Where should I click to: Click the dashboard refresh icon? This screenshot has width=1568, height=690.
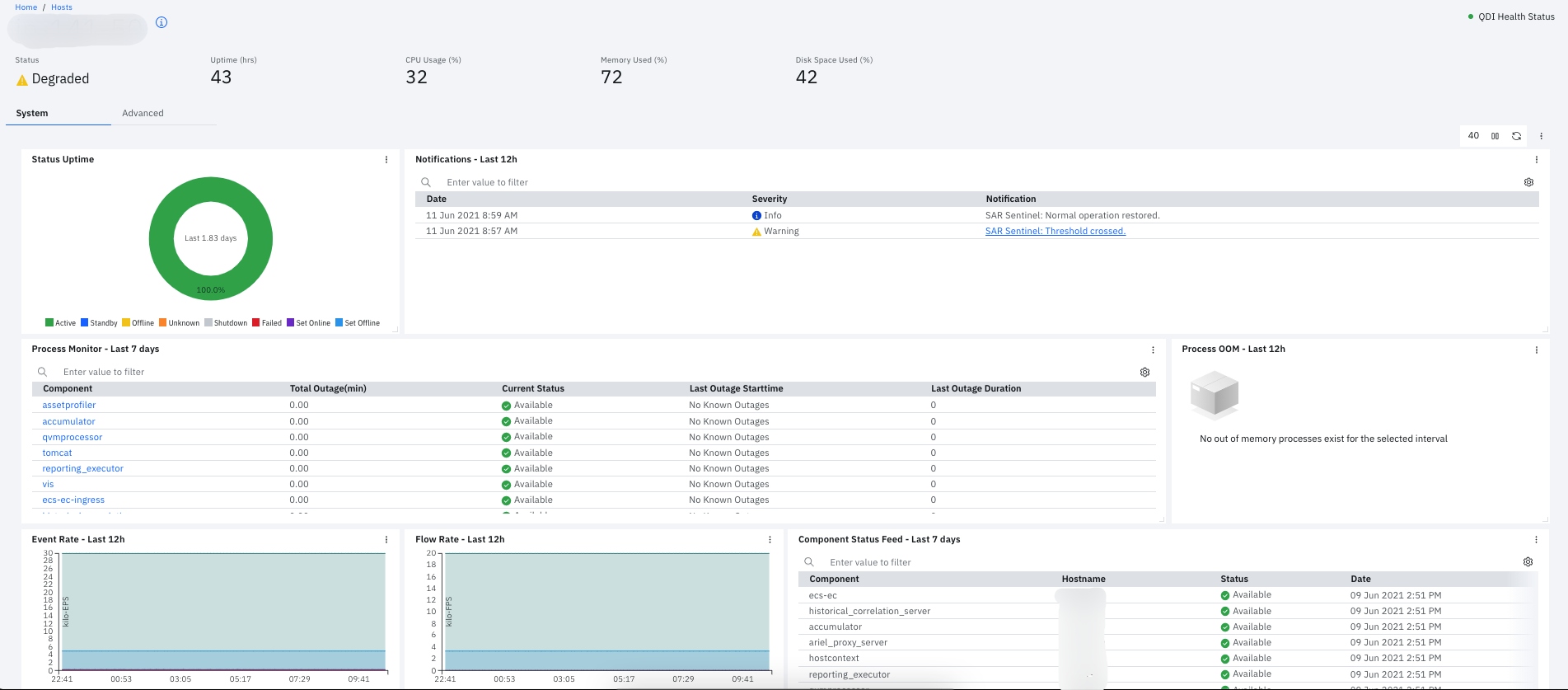[x=1516, y=136]
